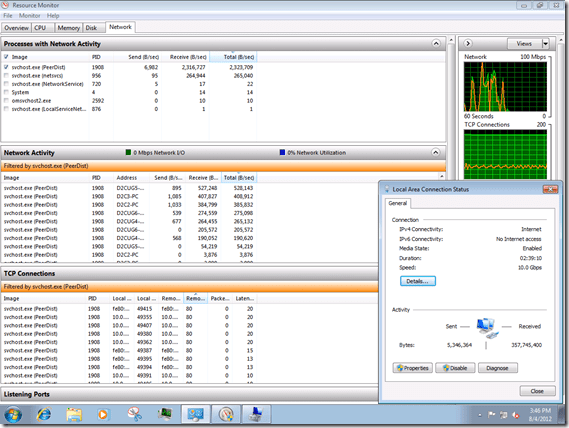Click the green Network I/O legend square

tap(128, 152)
